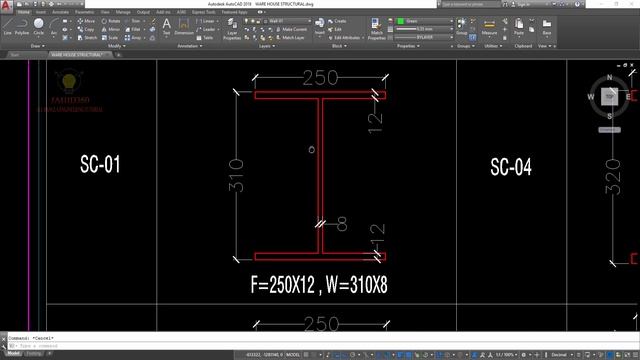Image resolution: width=640 pixels, height=360 pixels.
Task: Expand the Utilities panel
Action: [x=493, y=46]
